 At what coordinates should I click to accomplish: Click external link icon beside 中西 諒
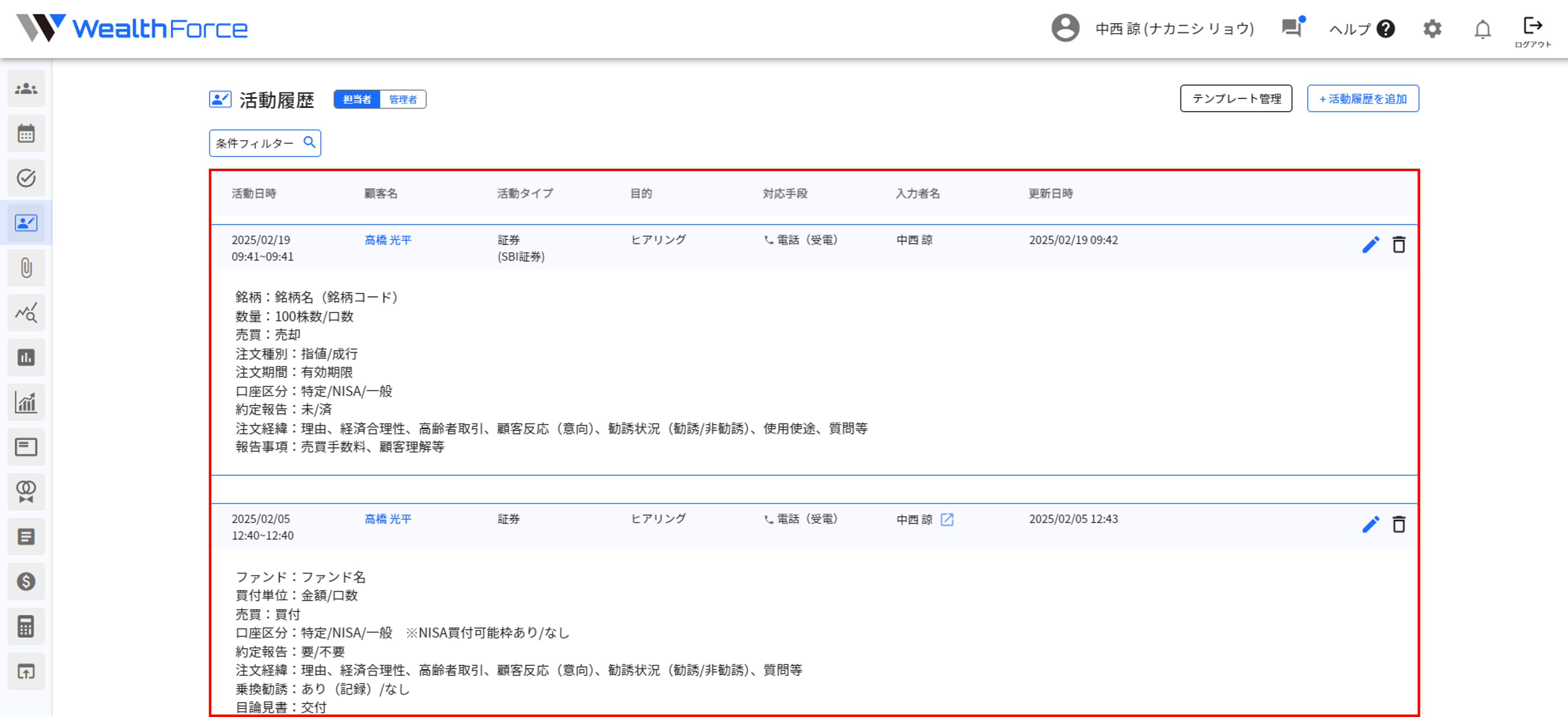pyautogui.click(x=947, y=519)
